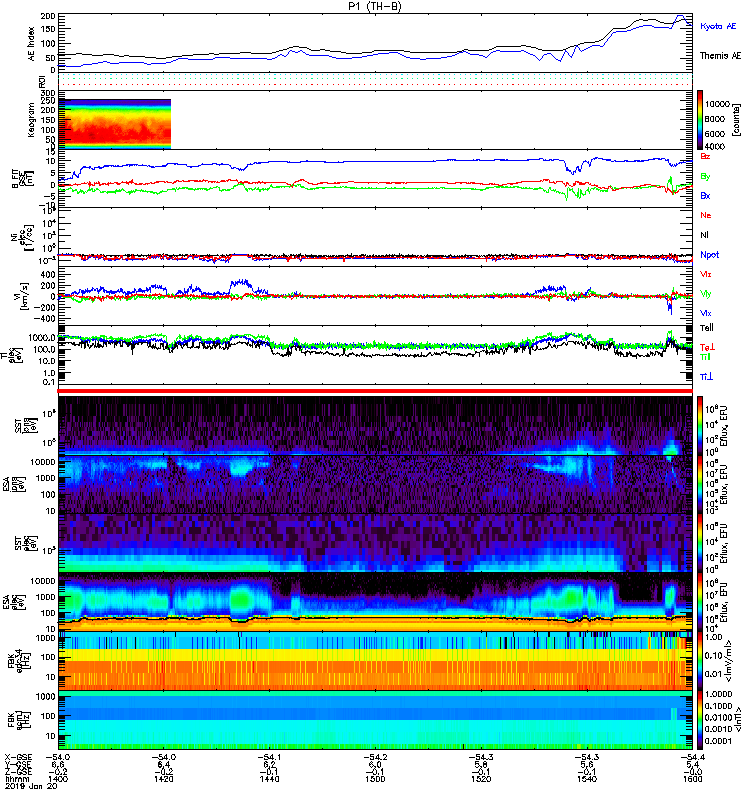Click the green Viy velocity legend label
The height and width of the screenshot is (800, 750).
[x=706, y=294]
